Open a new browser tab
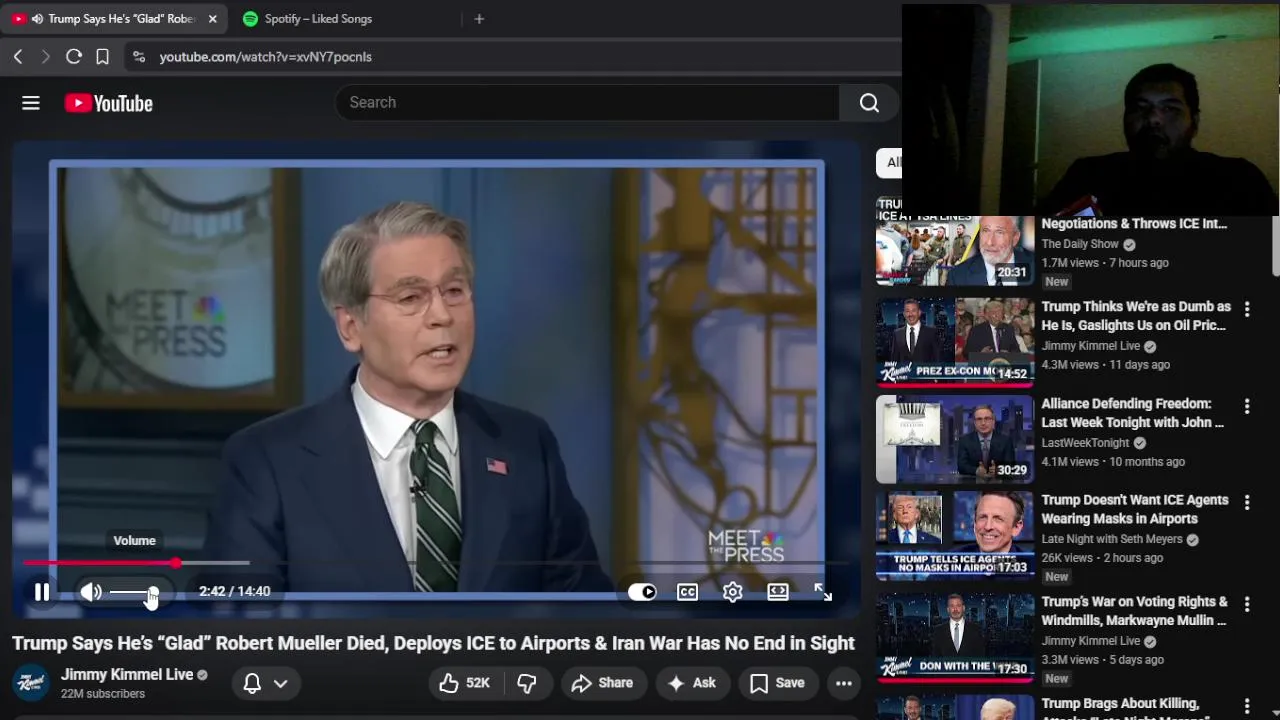Screen dimensions: 1280x720 click(479, 19)
